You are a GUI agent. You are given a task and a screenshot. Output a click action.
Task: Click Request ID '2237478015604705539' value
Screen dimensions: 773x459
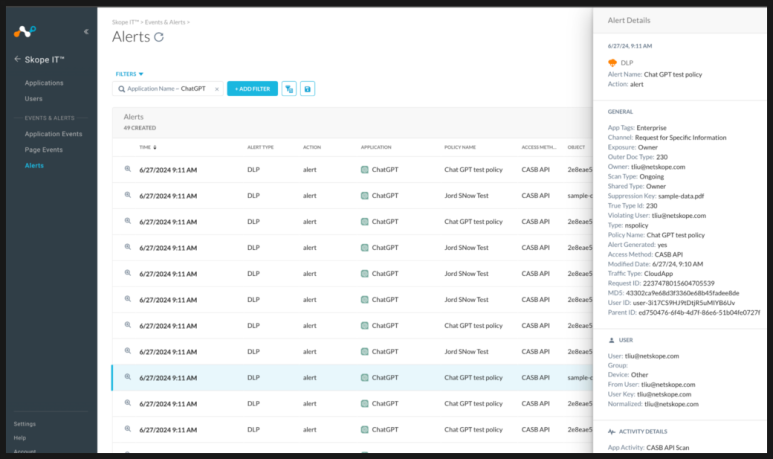pos(678,283)
